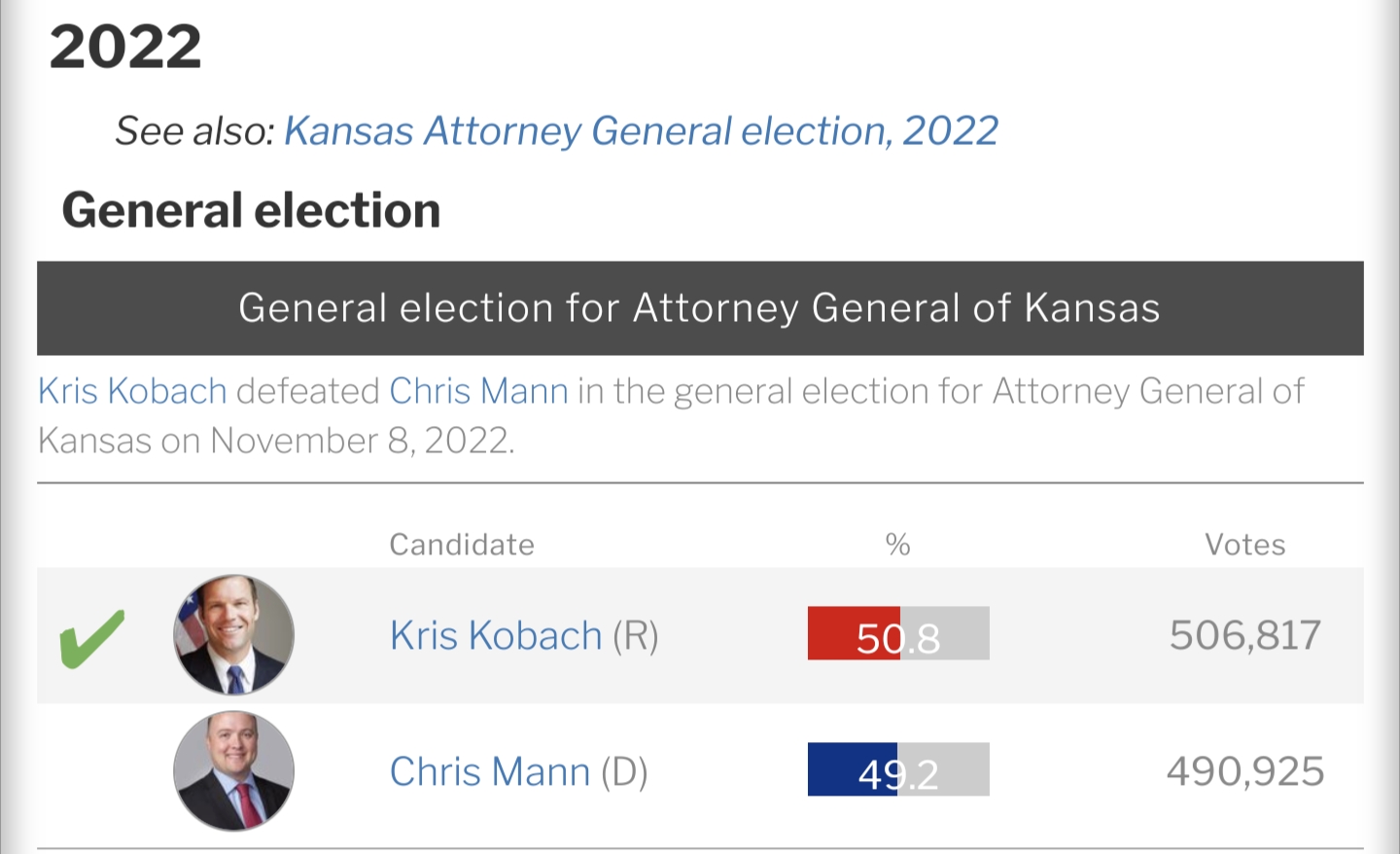Open Kris Kobach's name link in results table
Image resolution: width=1400 pixels, height=854 pixels.
click(496, 636)
